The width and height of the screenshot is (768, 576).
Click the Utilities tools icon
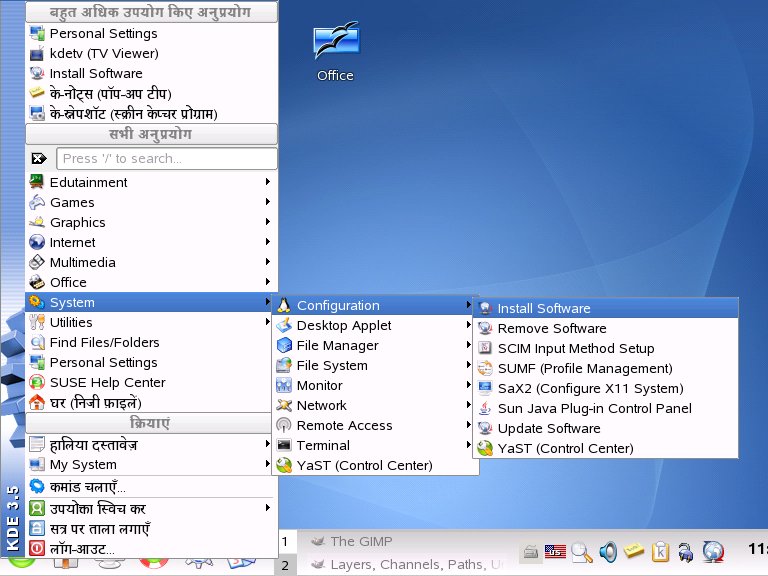tap(37, 322)
